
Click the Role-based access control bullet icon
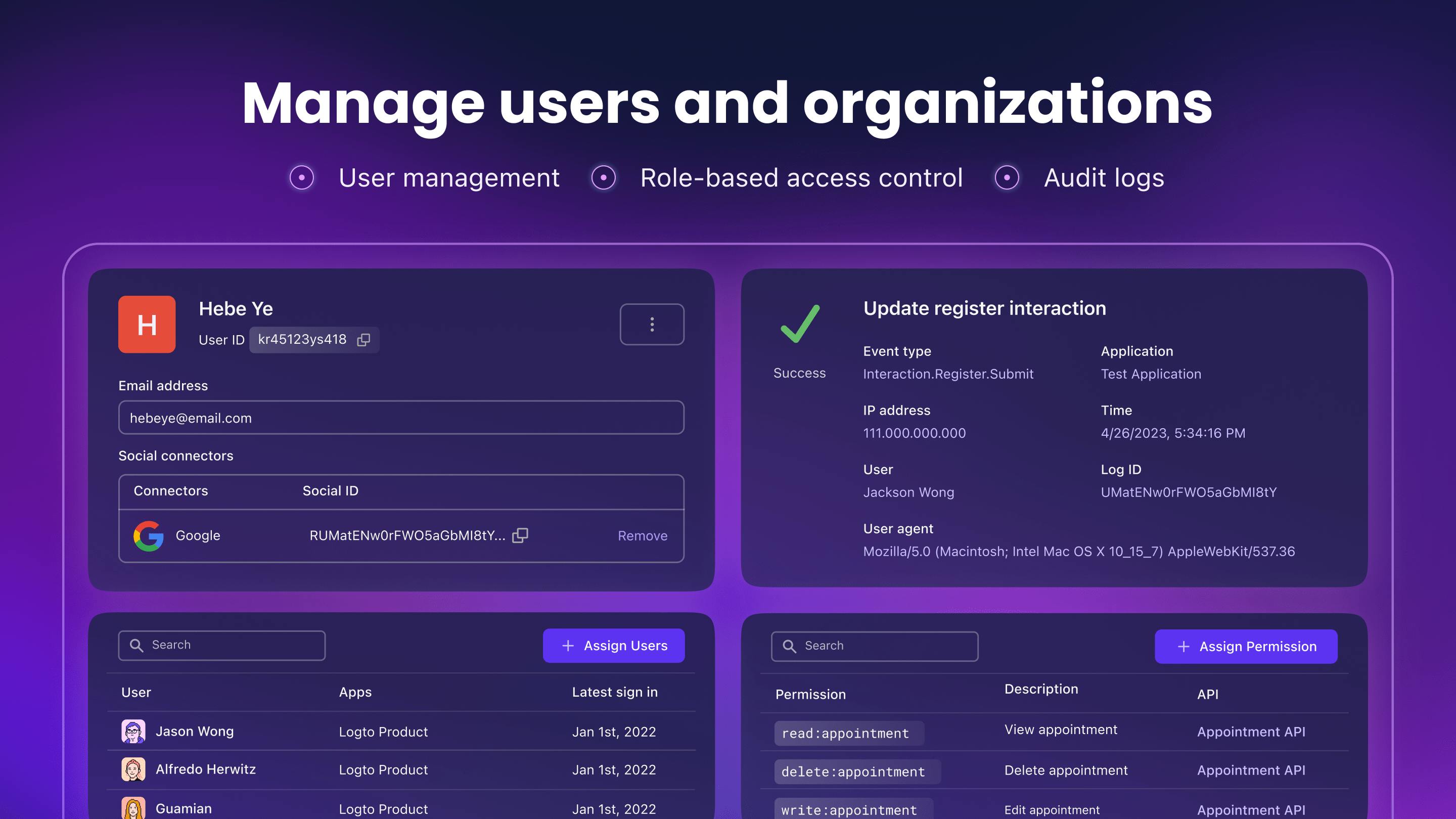604,178
